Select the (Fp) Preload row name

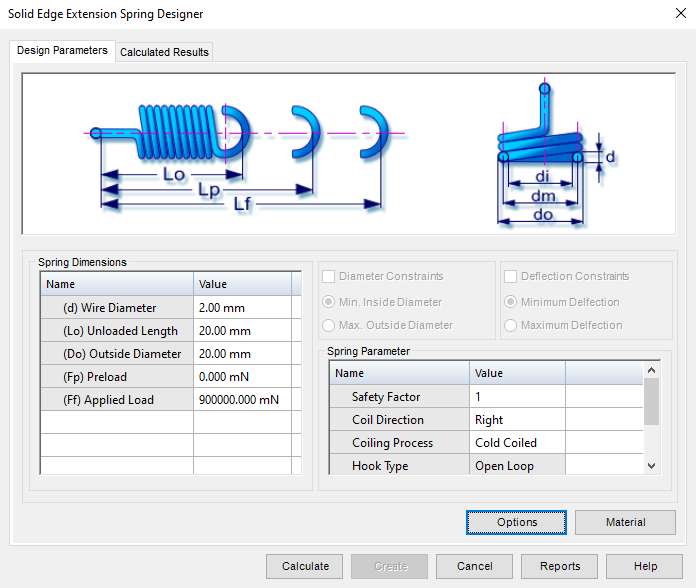pos(117,376)
